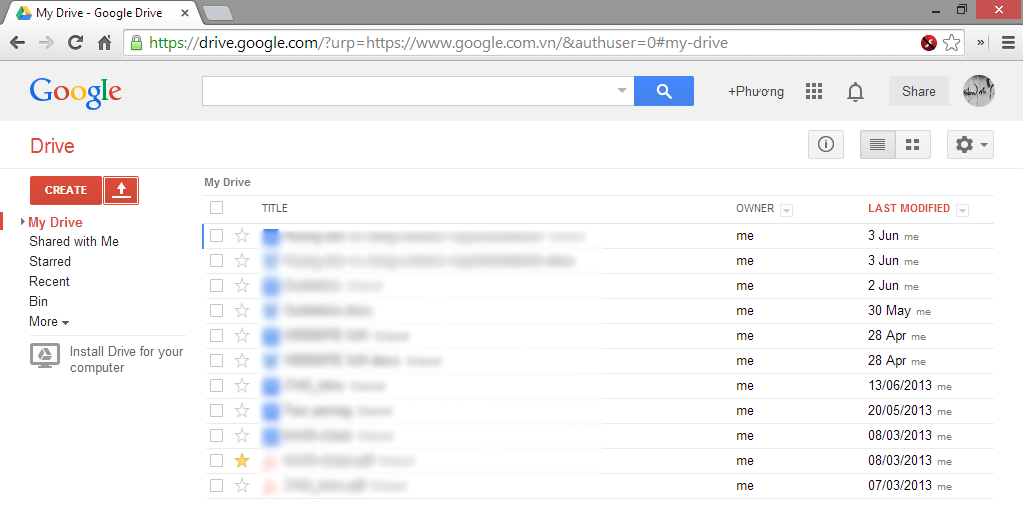Open the Google apps grid icon
Screen dimensions: 1023x510
[x=814, y=91]
